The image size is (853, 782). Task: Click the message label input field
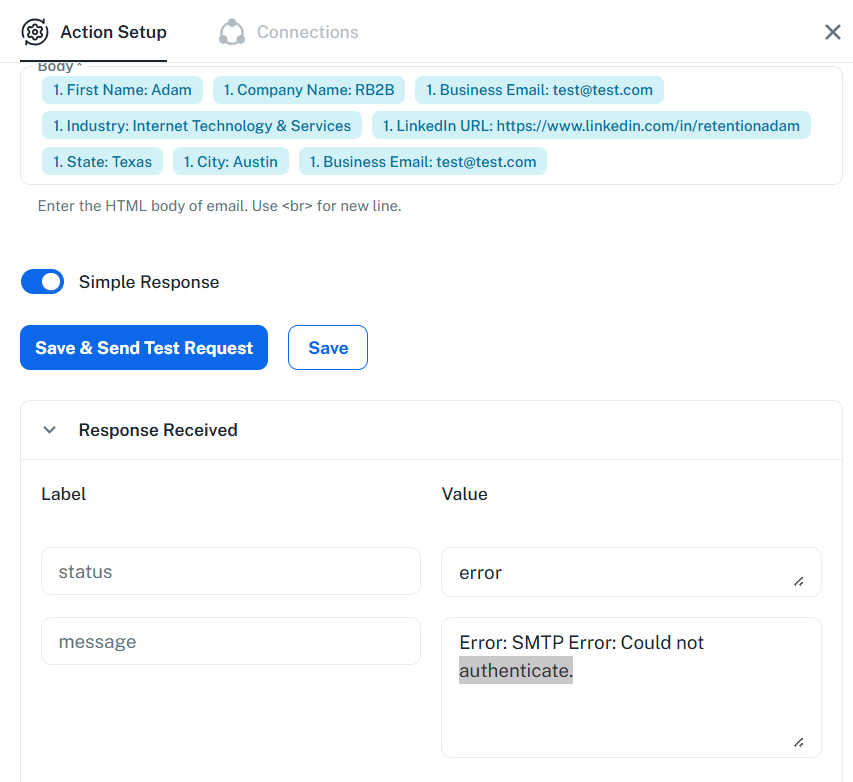(x=230, y=641)
